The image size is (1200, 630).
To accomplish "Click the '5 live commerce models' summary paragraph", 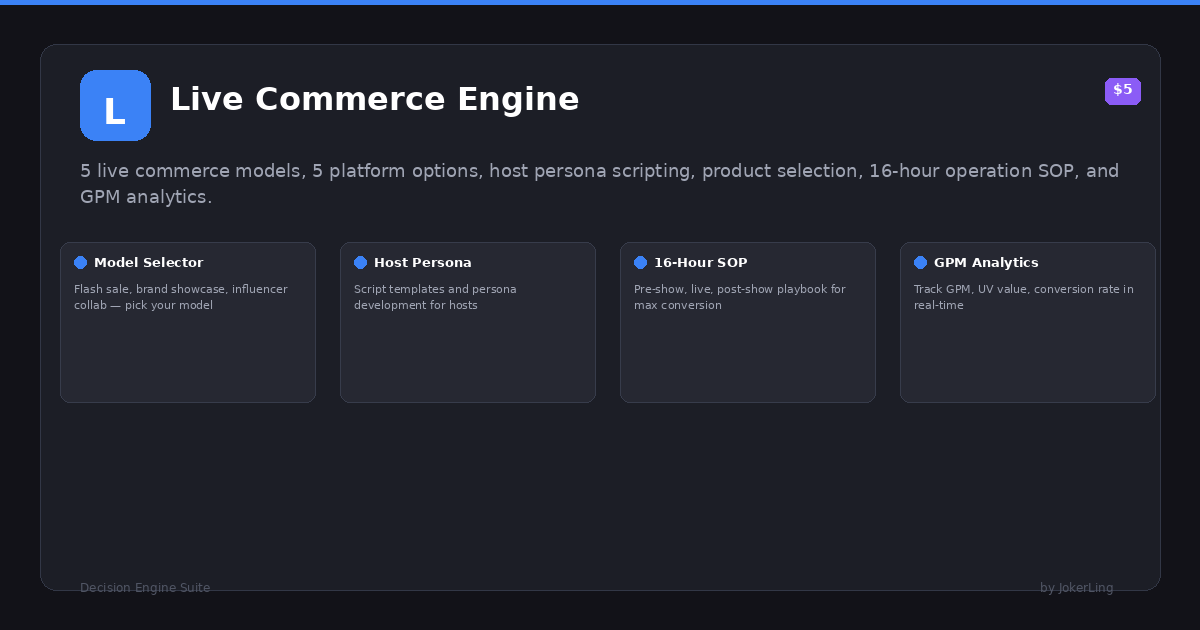I will coord(600,184).
